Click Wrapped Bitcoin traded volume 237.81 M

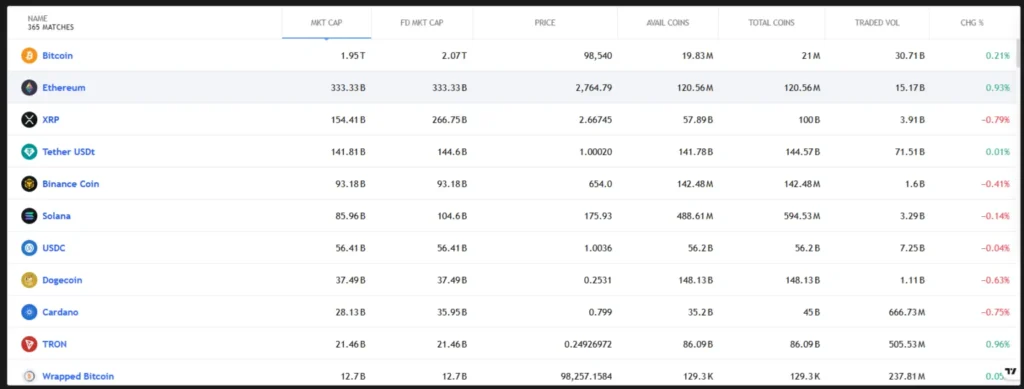(906, 376)
